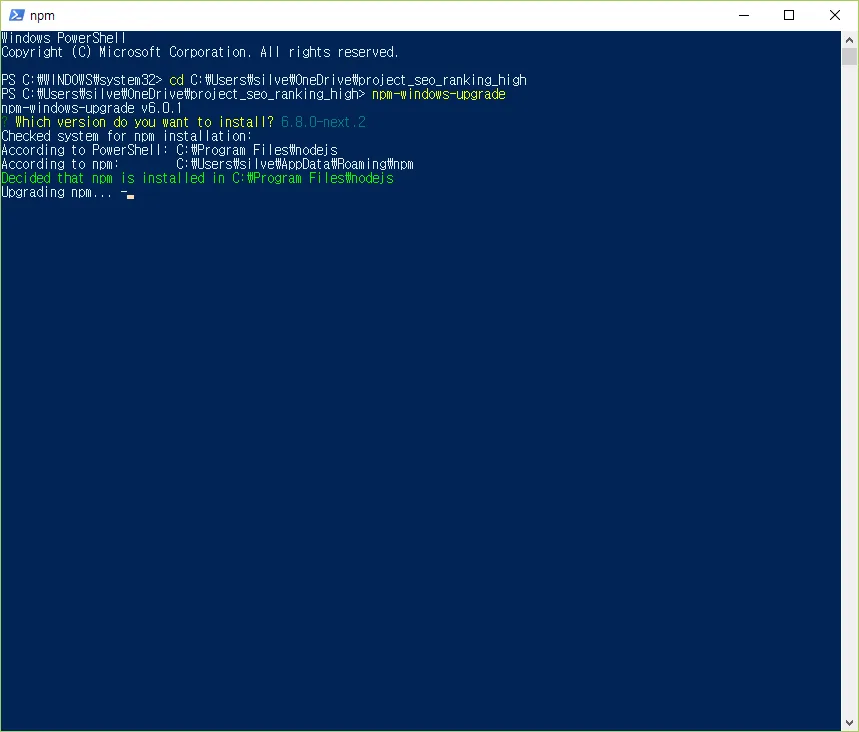Maximize the npm PowerShell window
The width and height of the screenshot is (859, 732).
pos(789,15)
